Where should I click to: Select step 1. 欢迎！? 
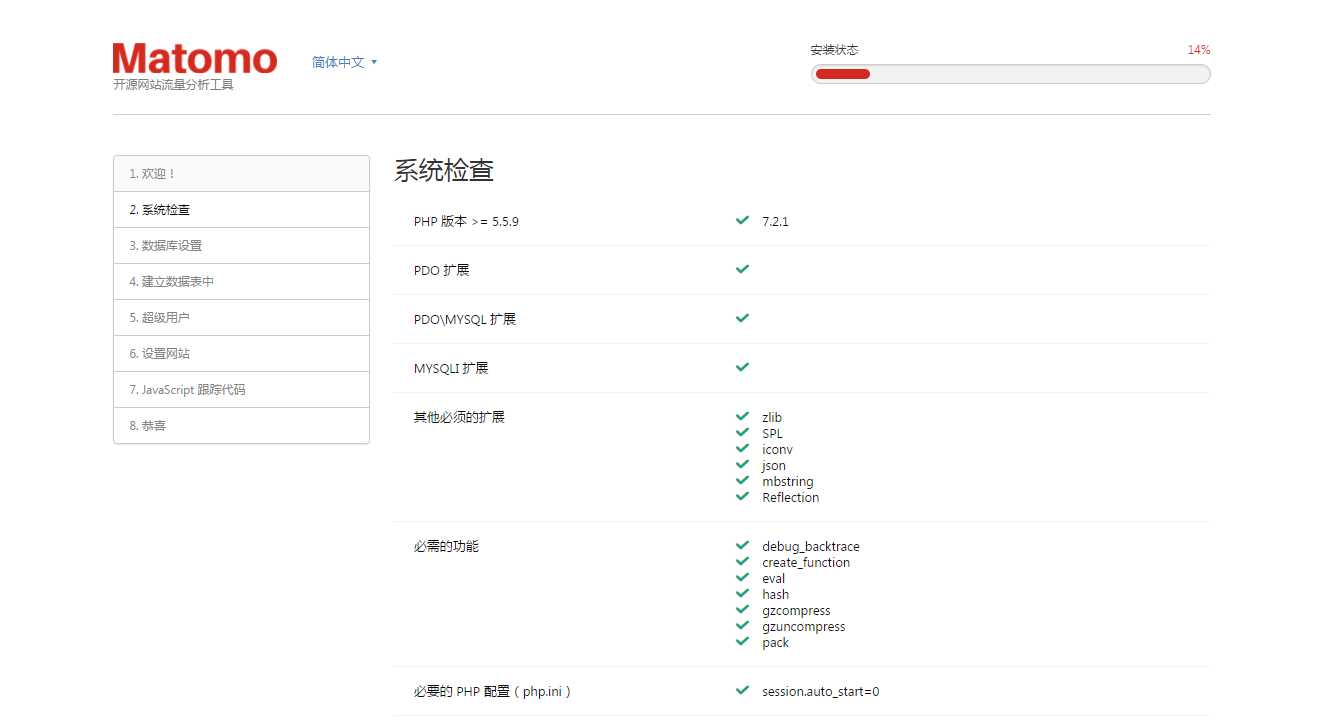click(241, 174)
